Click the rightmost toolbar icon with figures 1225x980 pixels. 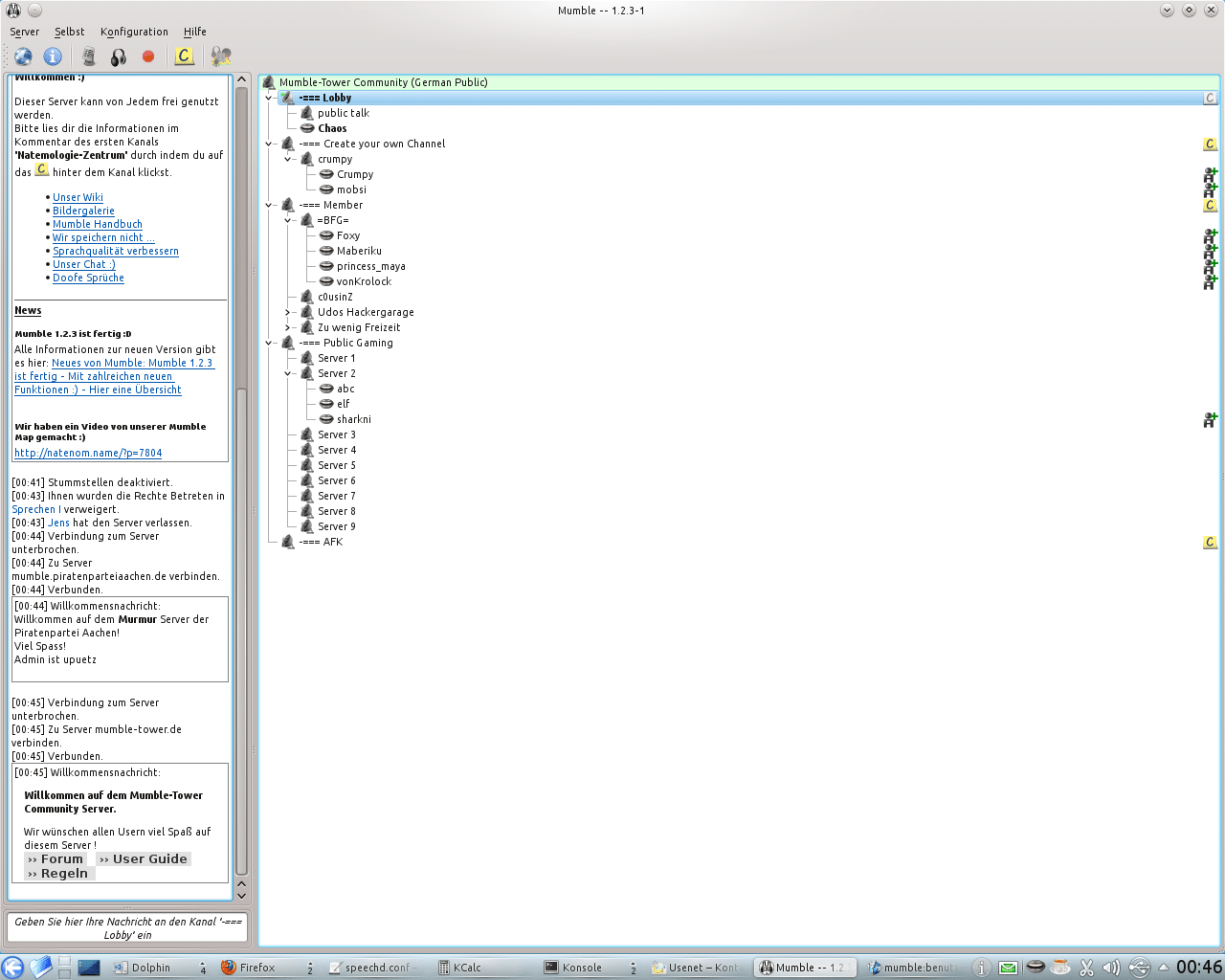tap(220, 56)
